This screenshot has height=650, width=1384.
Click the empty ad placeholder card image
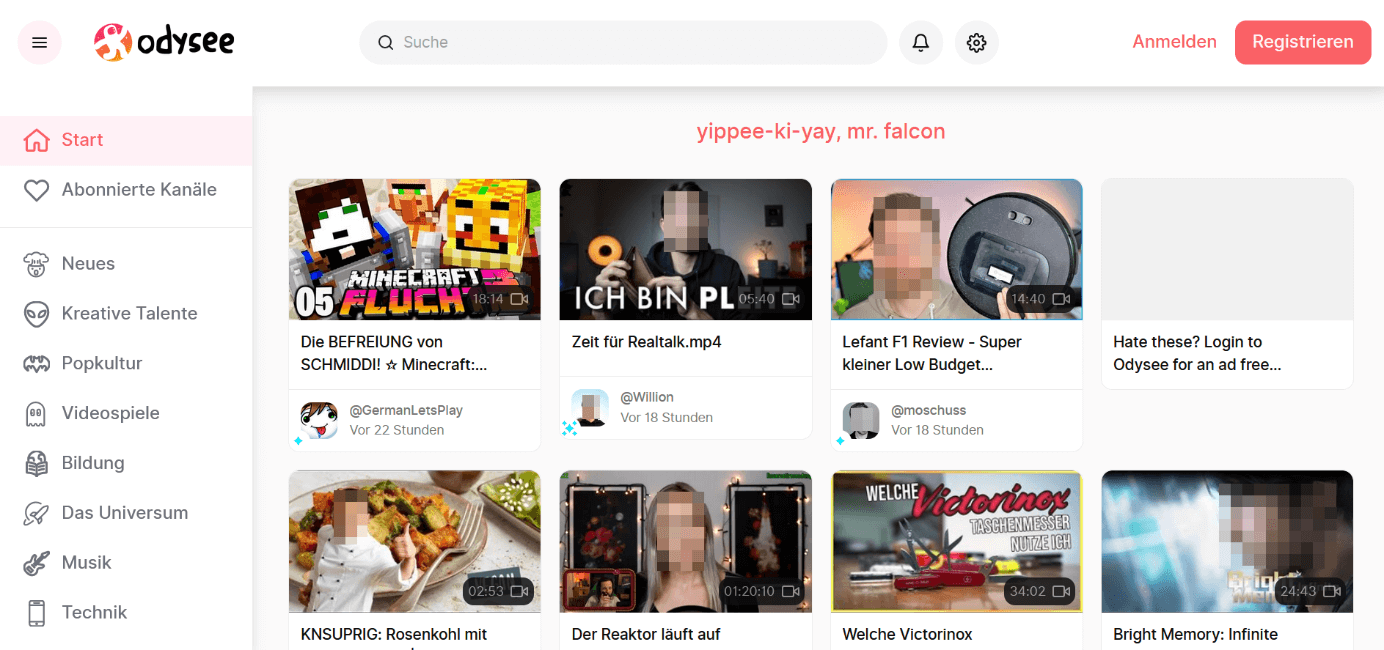coord(1227,249)
